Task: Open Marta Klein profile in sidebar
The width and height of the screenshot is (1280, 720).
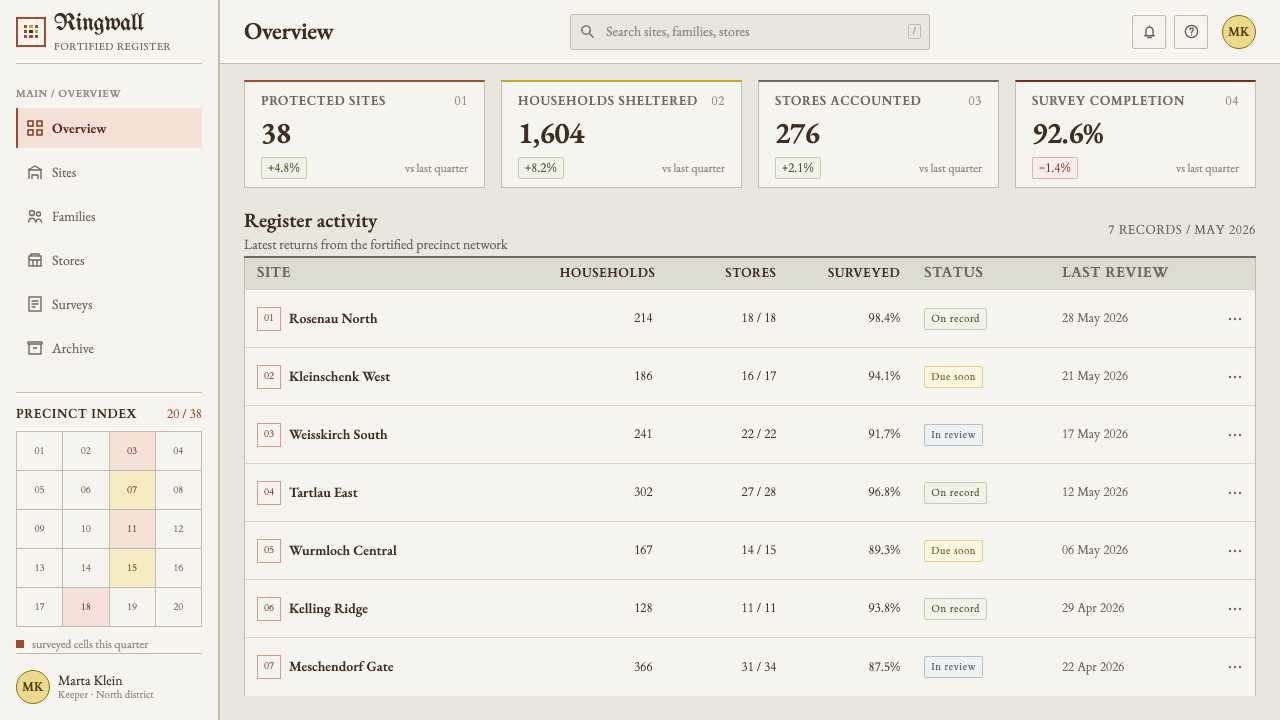Action: (x=109, y=687)
